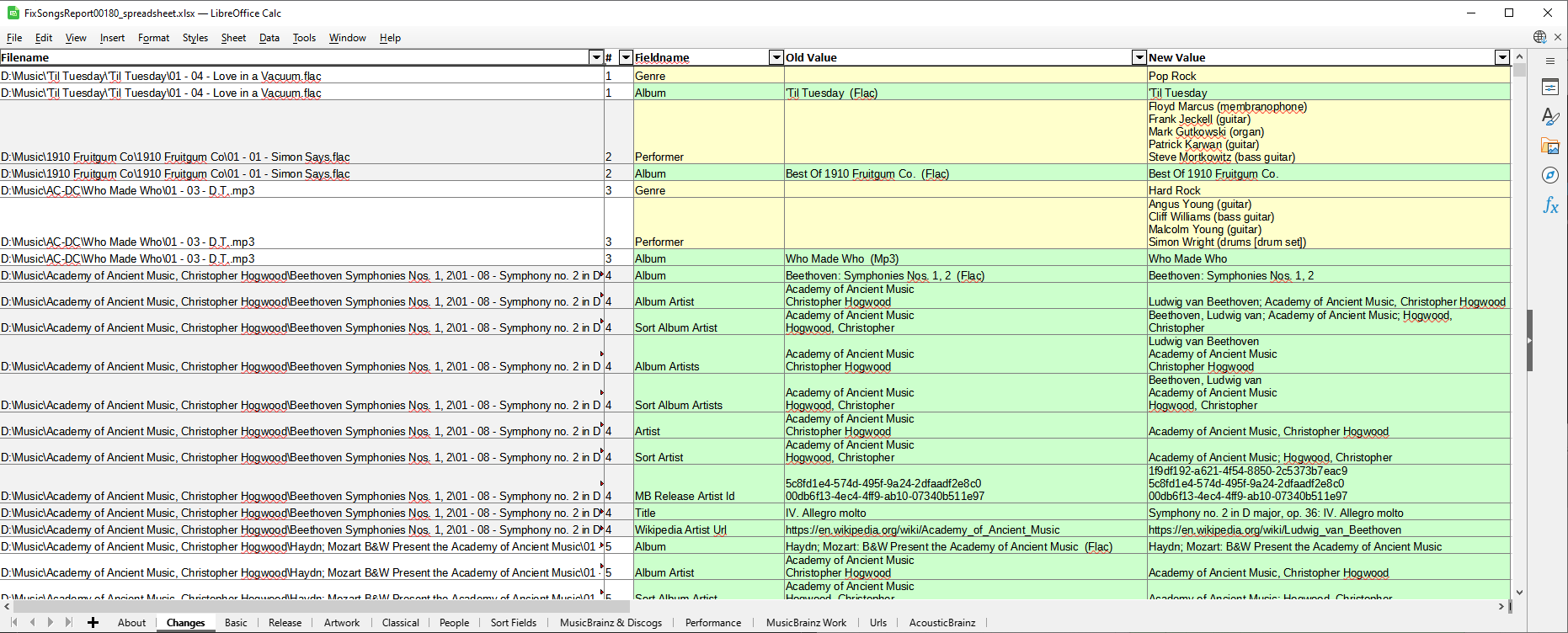1568x633 pixels.
Task: Switch to the Urls sheet tab
Action: coord(878,623)
